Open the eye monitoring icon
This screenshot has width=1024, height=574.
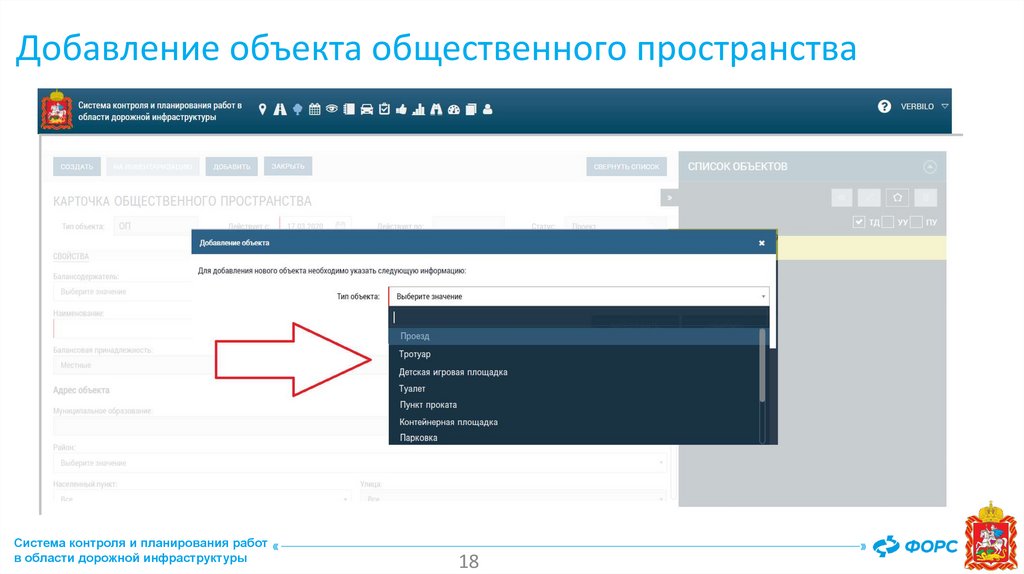point(332,109)
